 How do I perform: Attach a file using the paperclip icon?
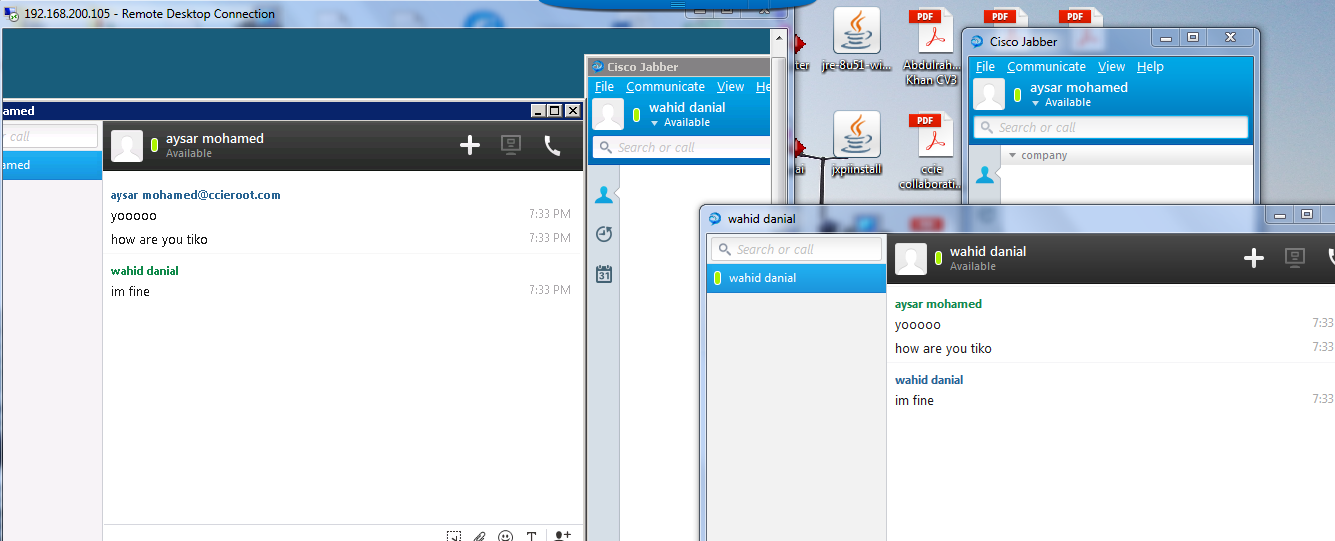pos(479,536)
